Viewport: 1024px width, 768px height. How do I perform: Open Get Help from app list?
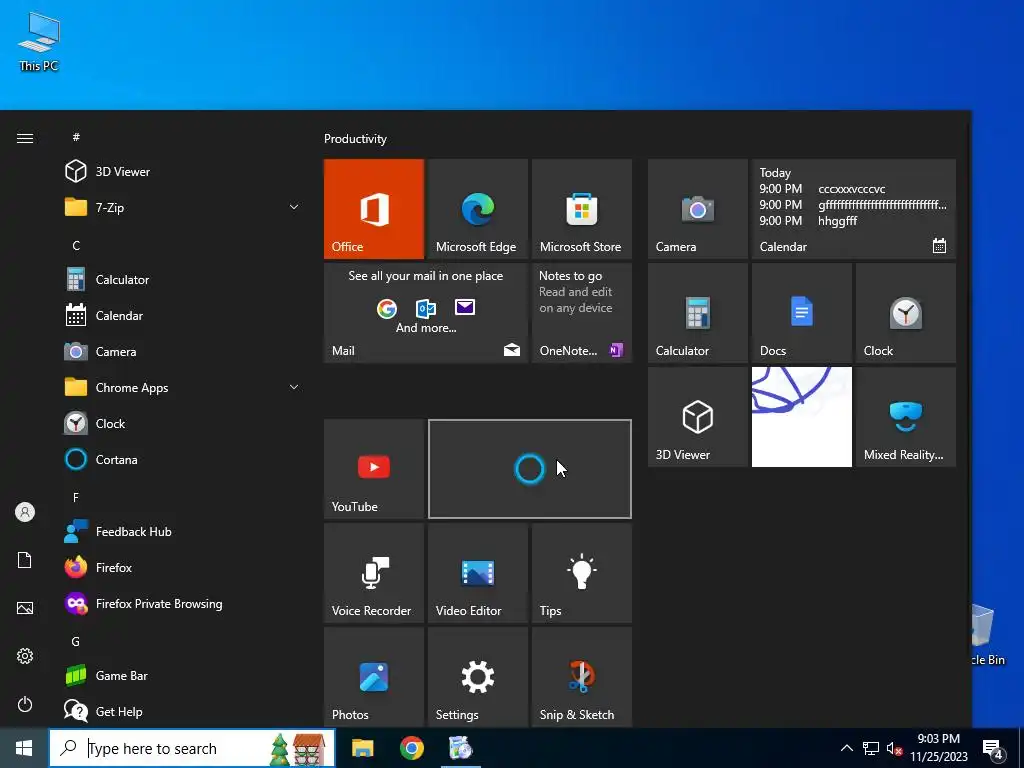tap(183, 712)
